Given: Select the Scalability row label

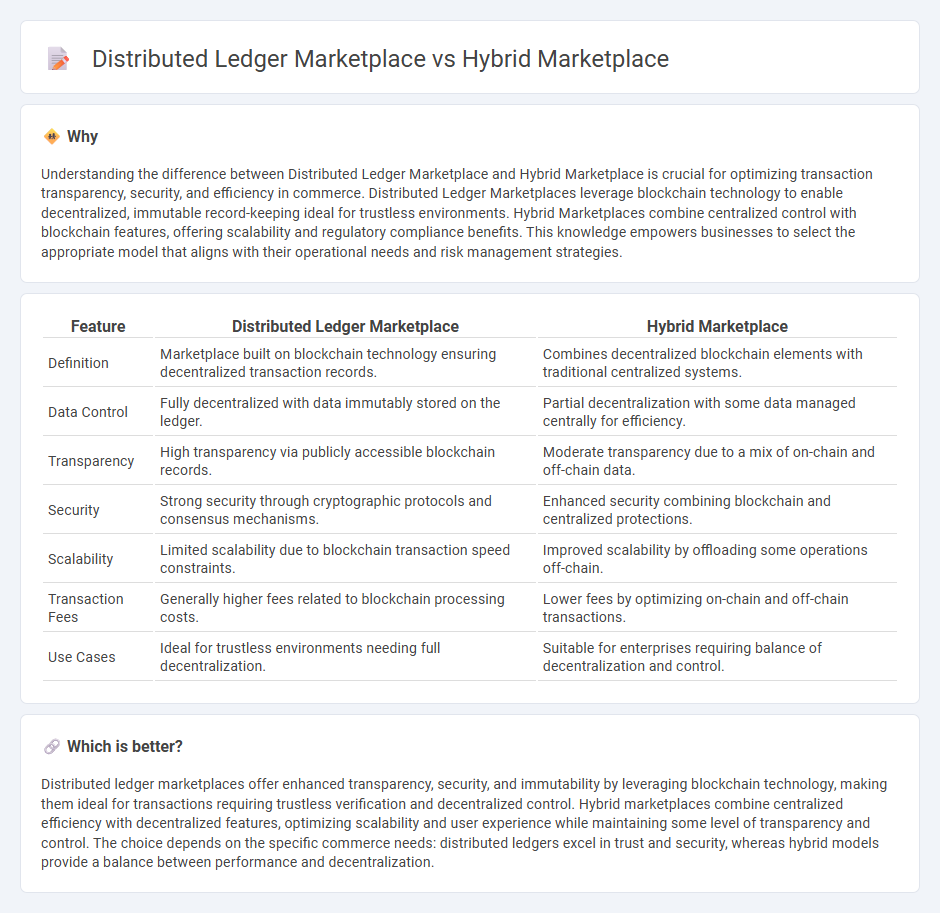Looking at the screenshot, I should (x=80, y=559).
